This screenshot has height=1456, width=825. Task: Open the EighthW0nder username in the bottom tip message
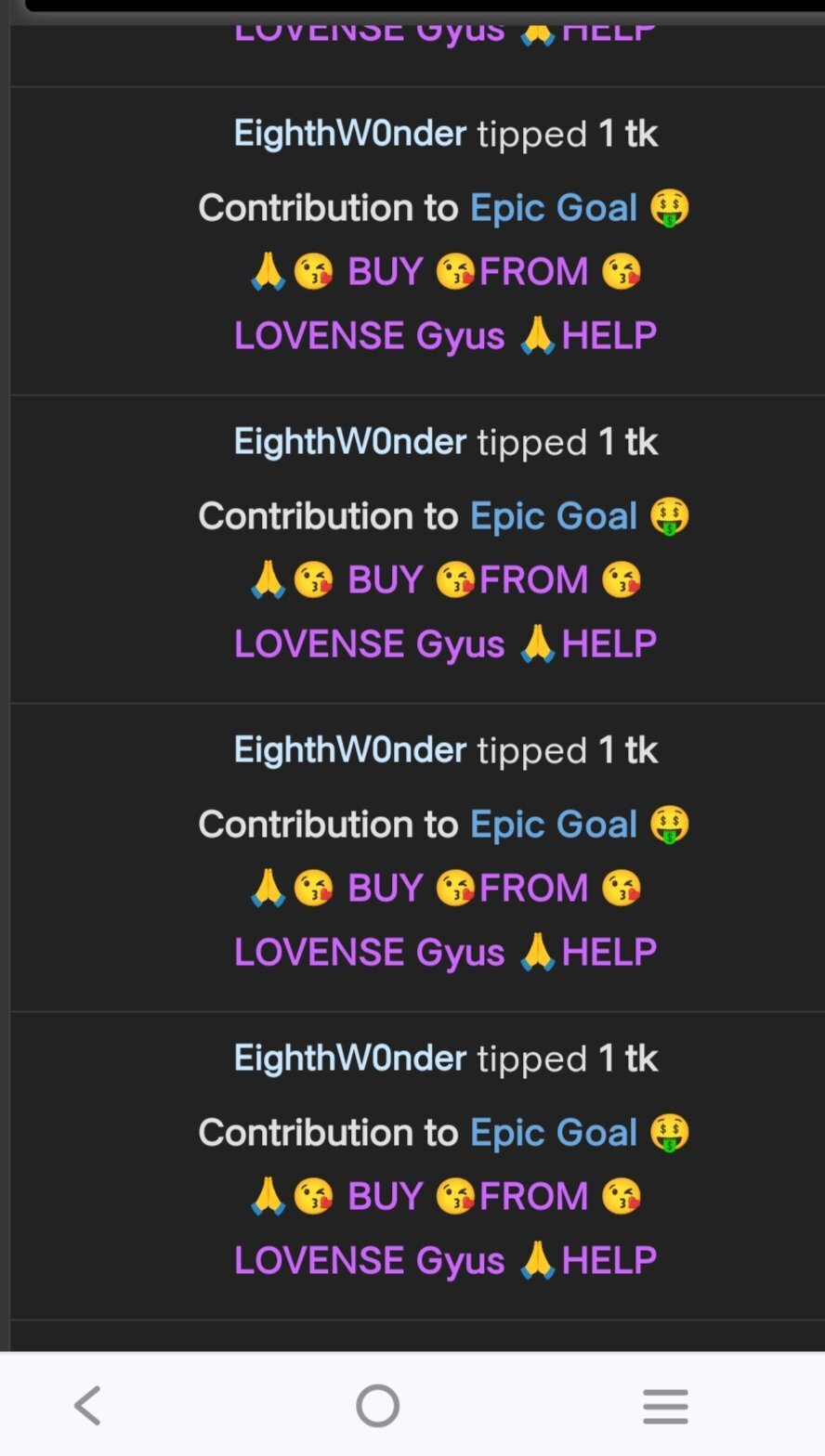tap(349, 1059)
